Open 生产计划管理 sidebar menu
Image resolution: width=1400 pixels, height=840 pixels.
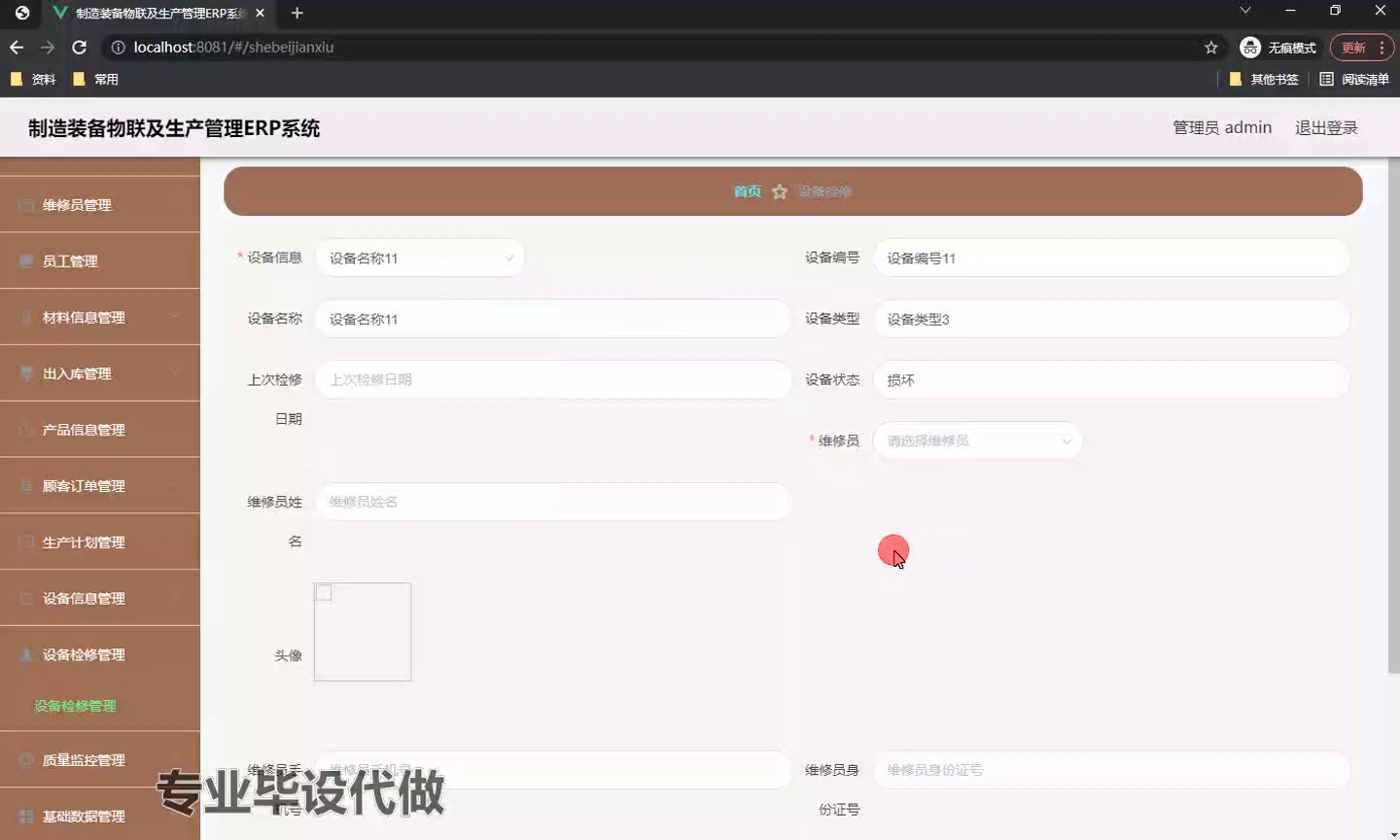[x=99, y=542]
